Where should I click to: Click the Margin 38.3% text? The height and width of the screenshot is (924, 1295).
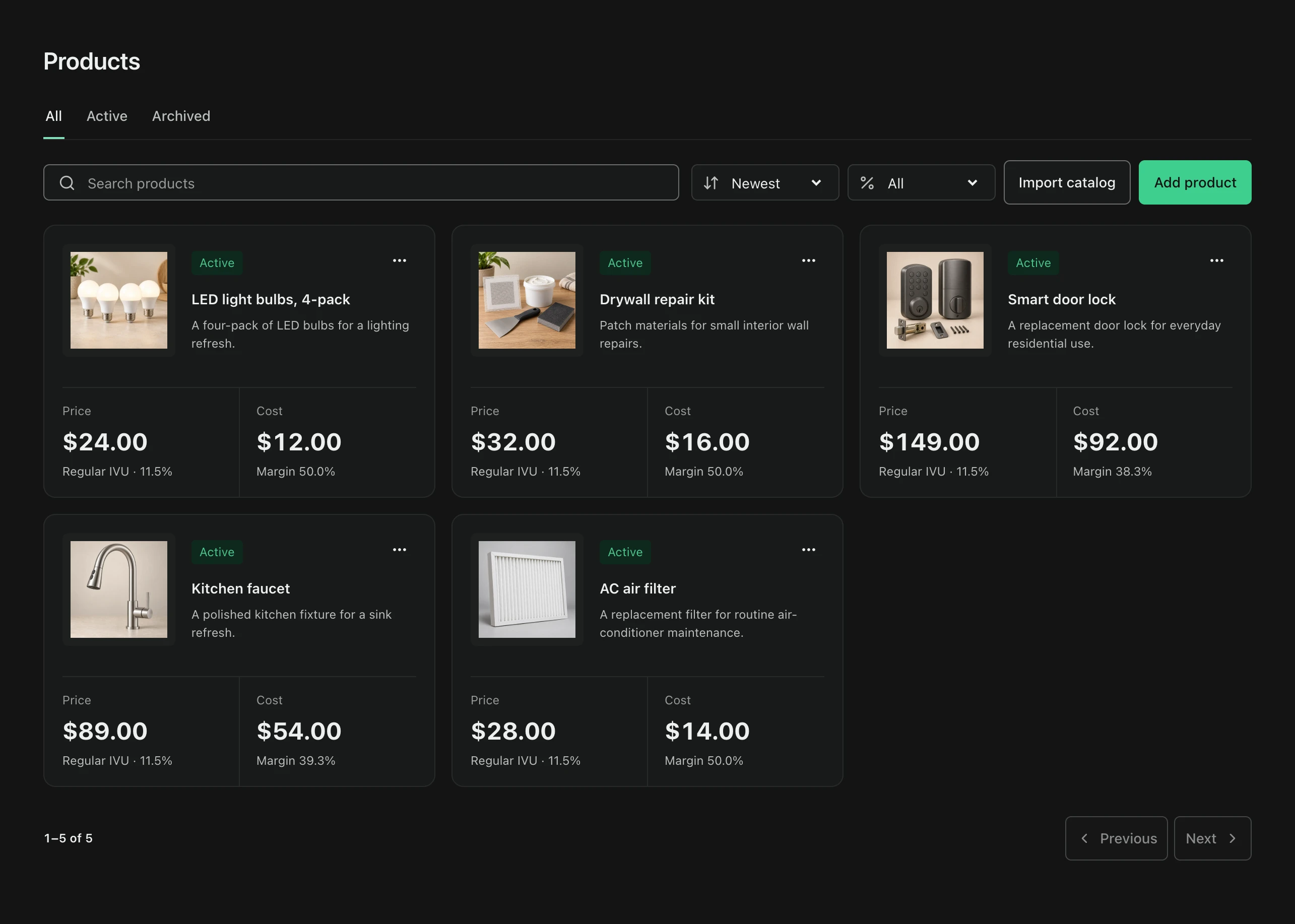[x=1113, y=472]
